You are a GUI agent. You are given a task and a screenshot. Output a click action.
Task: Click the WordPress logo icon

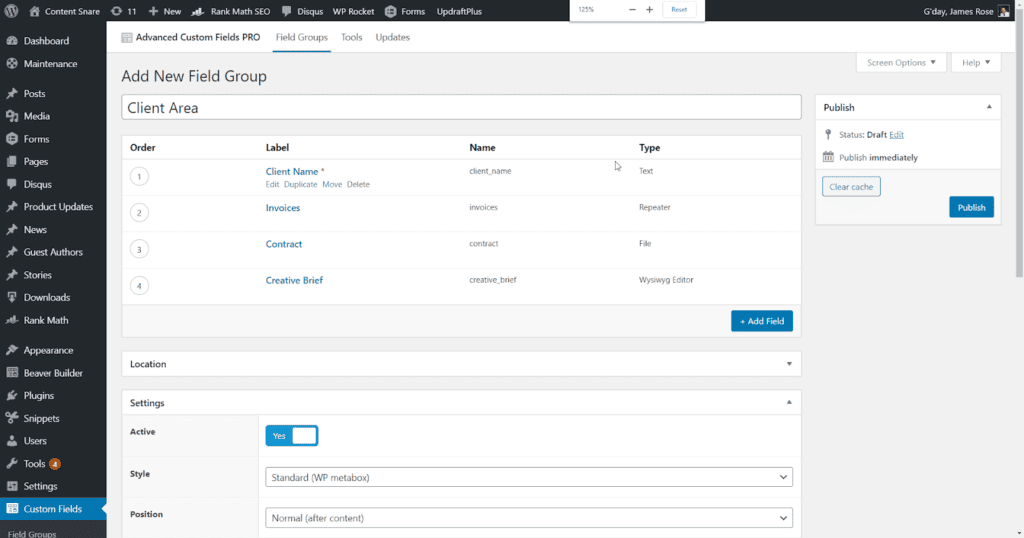[x=11, y=11]
